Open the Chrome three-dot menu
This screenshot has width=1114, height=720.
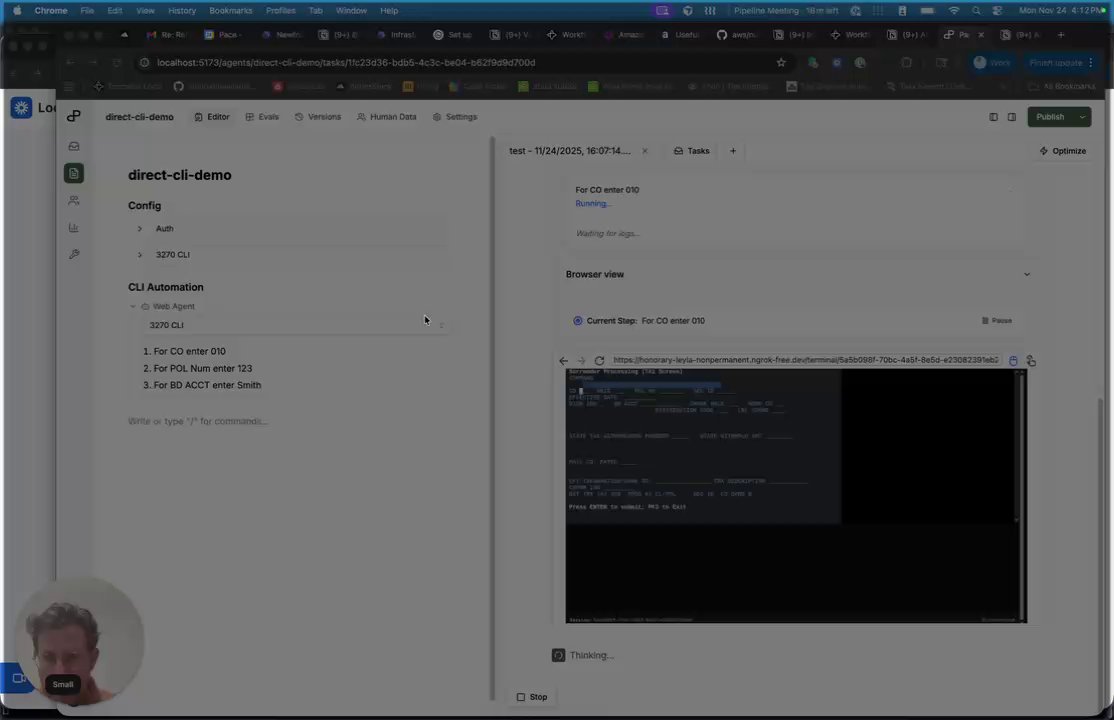pos(1091,63)
